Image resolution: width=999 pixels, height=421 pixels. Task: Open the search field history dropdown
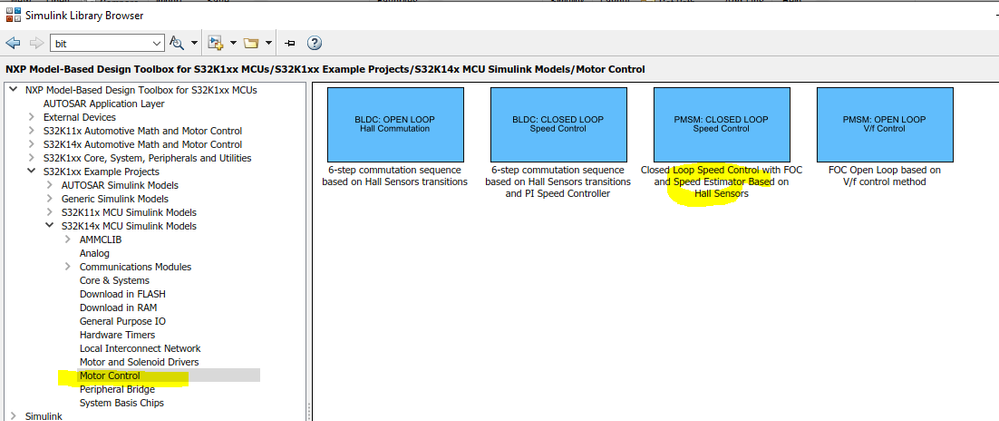(x=157, y=43)
